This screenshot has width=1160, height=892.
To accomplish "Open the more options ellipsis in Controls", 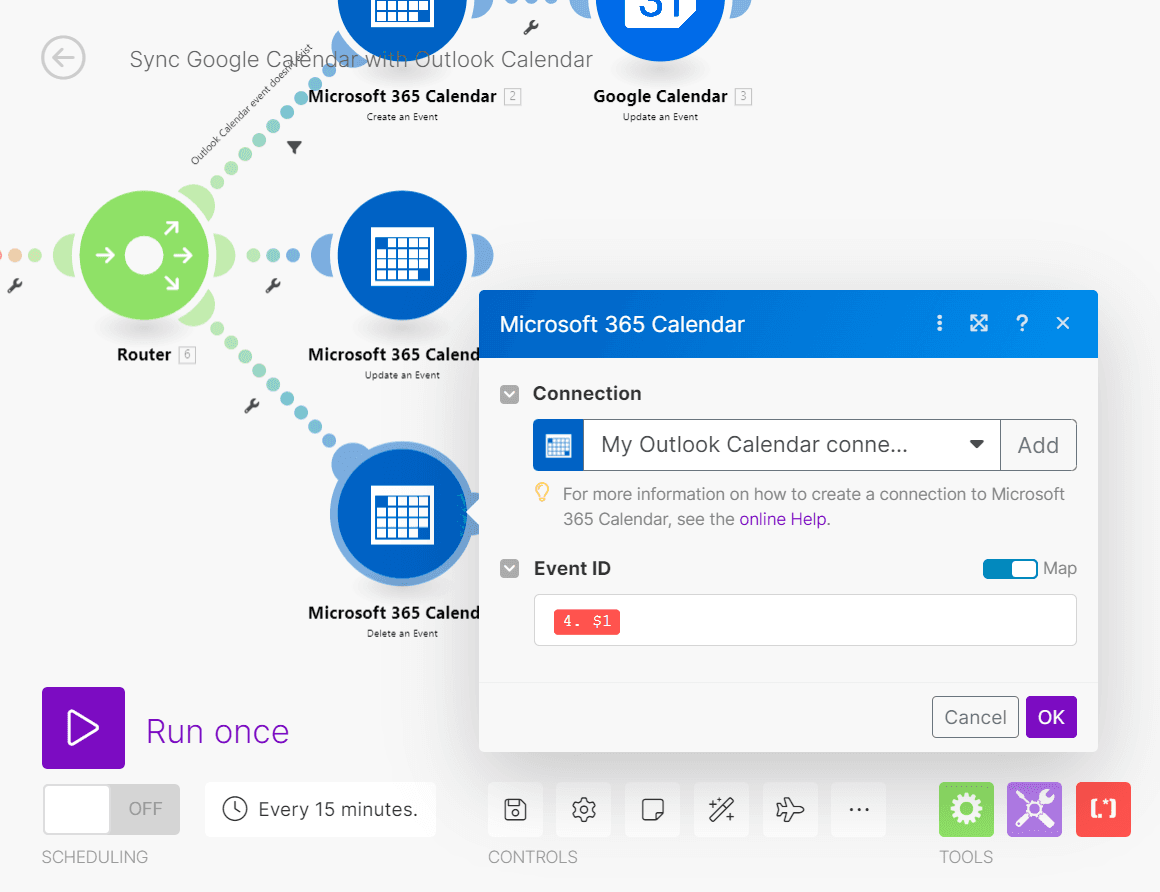I will [x=858, y=809].
